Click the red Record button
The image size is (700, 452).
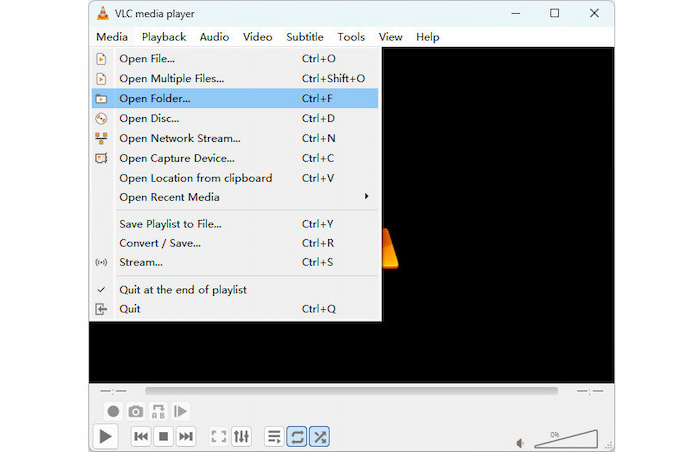pos(113,411)
